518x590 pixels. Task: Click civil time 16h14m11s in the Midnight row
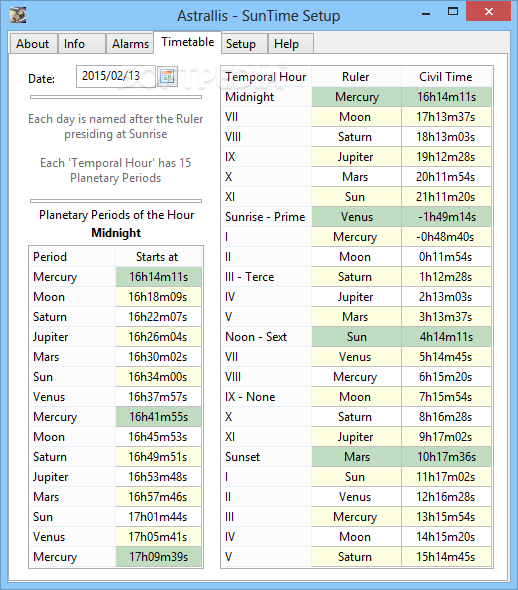pyautogui.click(x=447, y=97)
